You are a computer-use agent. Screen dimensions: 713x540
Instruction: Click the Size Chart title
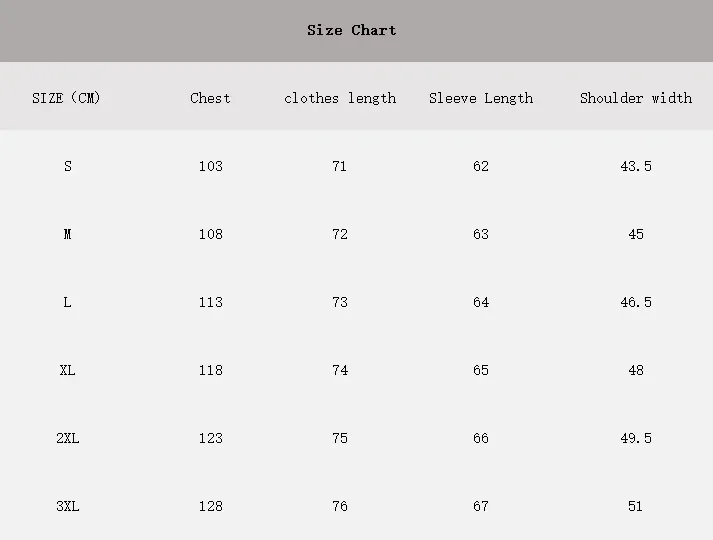(x=352, y=30)
